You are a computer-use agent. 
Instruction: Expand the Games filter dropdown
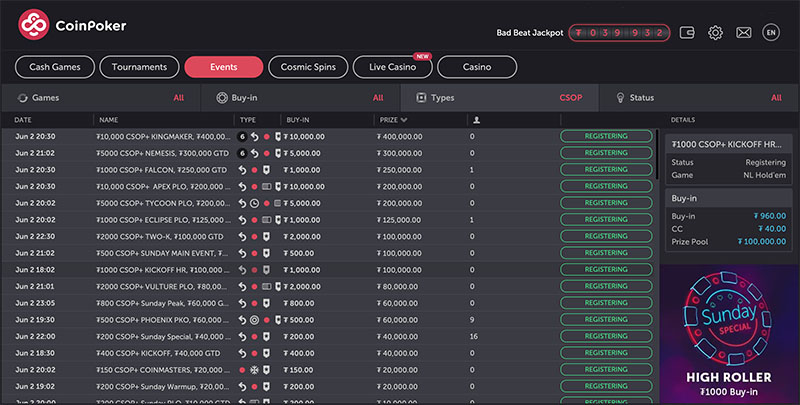(x=100, y=98)
